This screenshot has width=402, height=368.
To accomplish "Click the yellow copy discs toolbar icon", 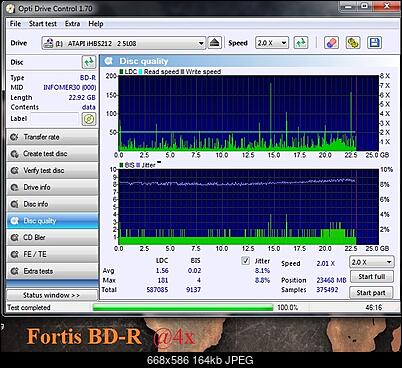I will (x=353, y=43).
